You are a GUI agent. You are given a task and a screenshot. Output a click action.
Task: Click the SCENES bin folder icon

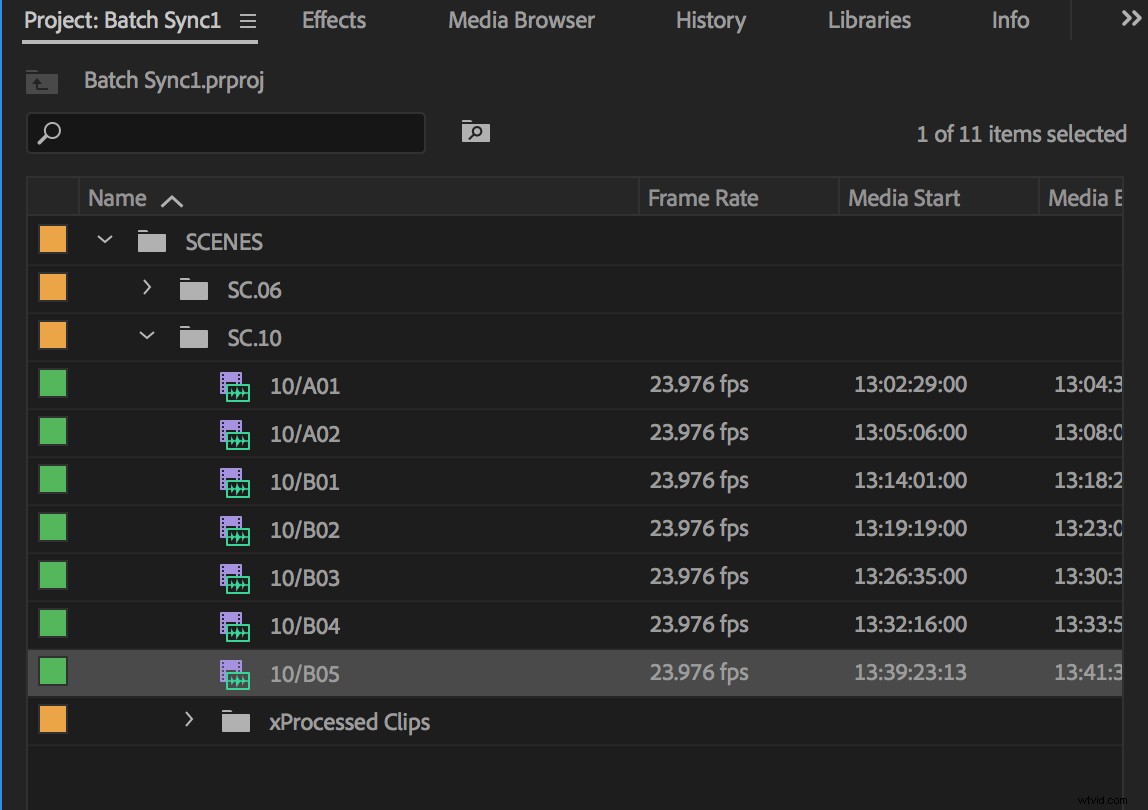click(150, 241)
